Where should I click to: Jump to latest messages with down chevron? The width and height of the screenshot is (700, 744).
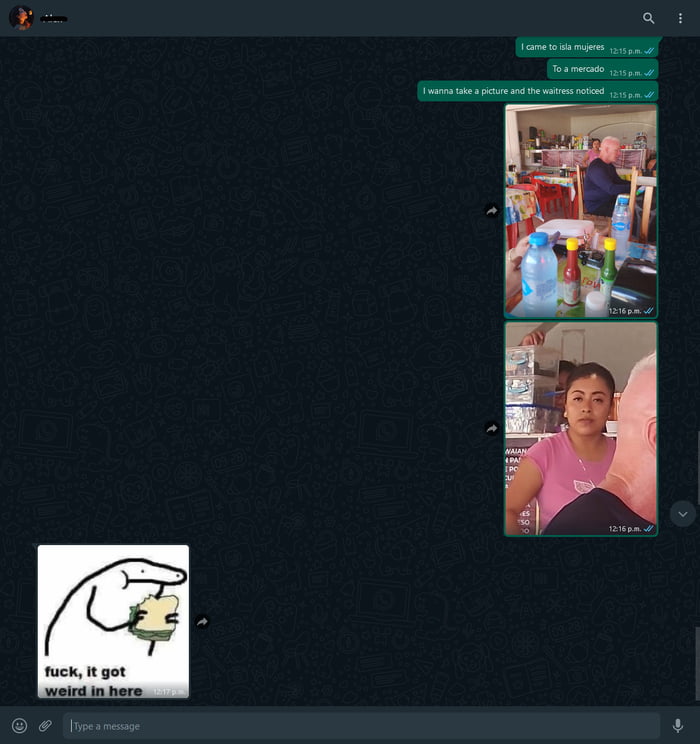tap(683, 513)
